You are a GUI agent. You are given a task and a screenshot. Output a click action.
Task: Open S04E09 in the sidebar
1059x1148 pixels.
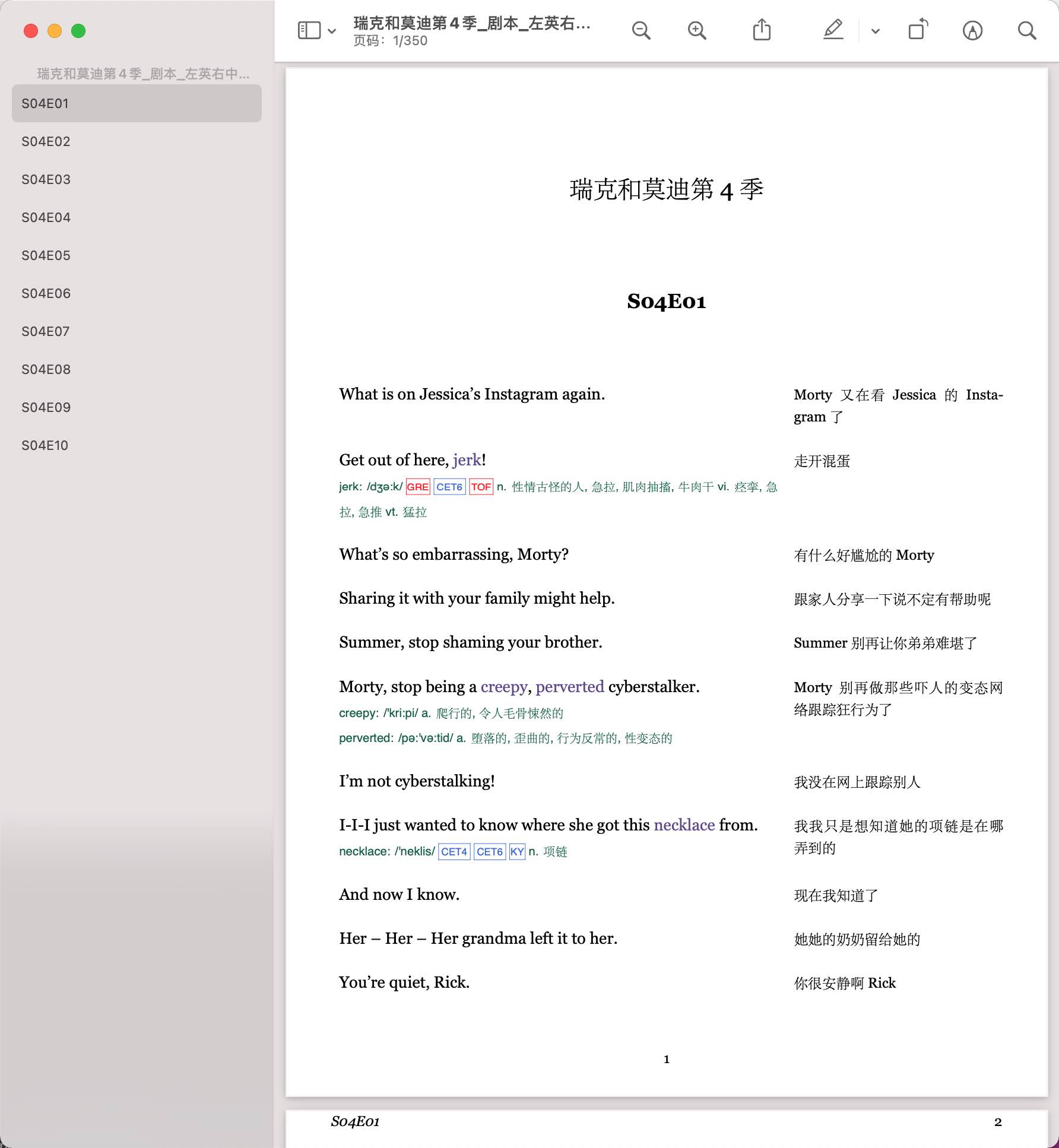click(137, 407)
